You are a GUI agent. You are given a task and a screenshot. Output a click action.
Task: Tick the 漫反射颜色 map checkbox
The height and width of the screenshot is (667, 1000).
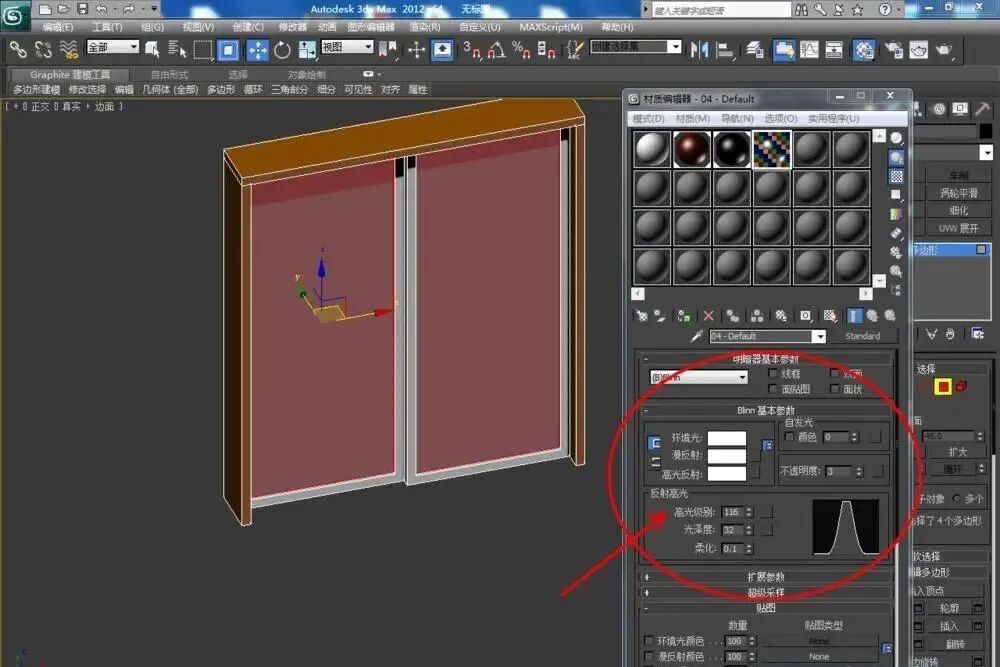pyautogui.click(x=649, y=656)
